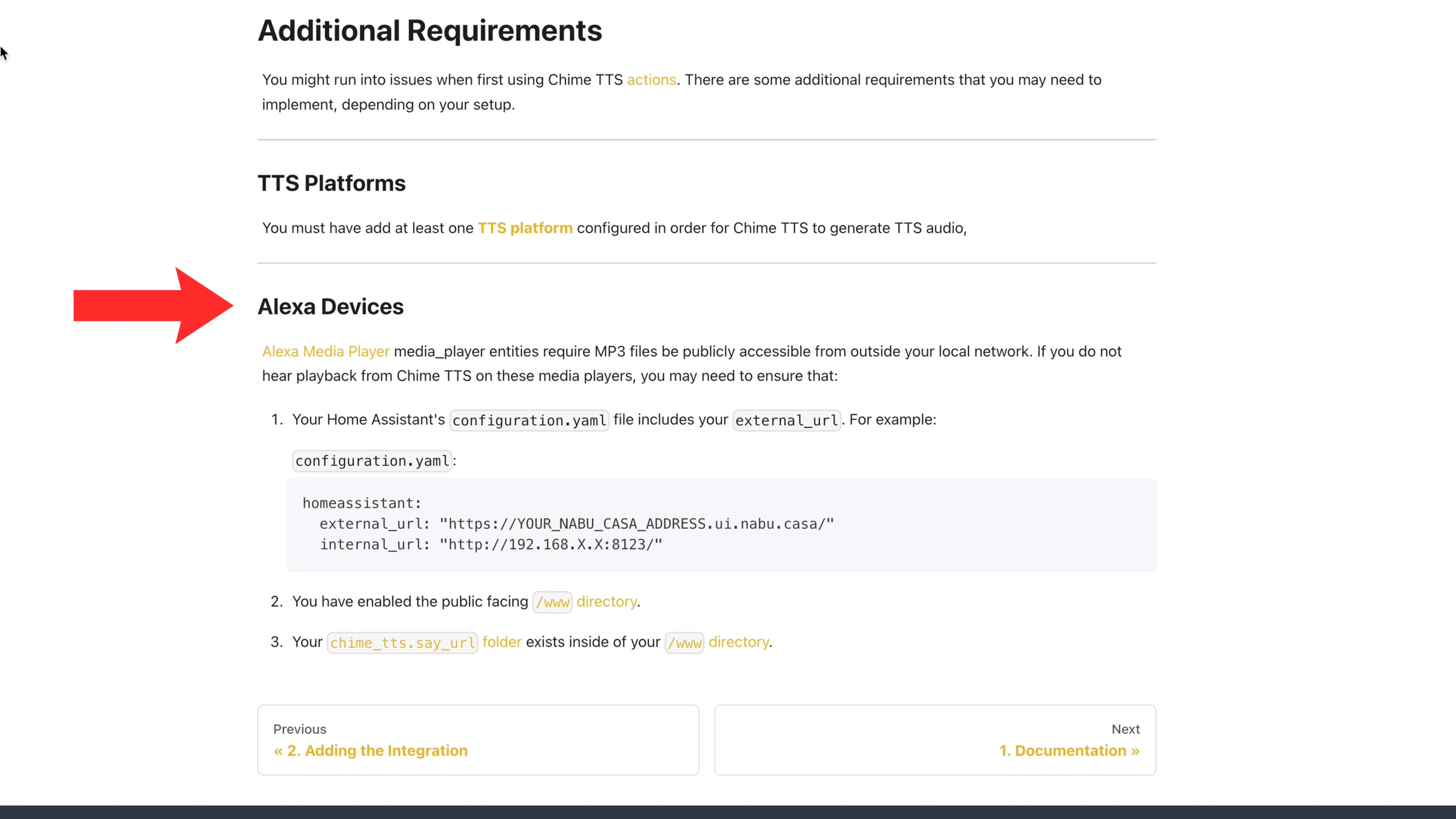Click the 'TTS Platforms' section heading
Screen dimensions: 1456x819
[331, 183]
